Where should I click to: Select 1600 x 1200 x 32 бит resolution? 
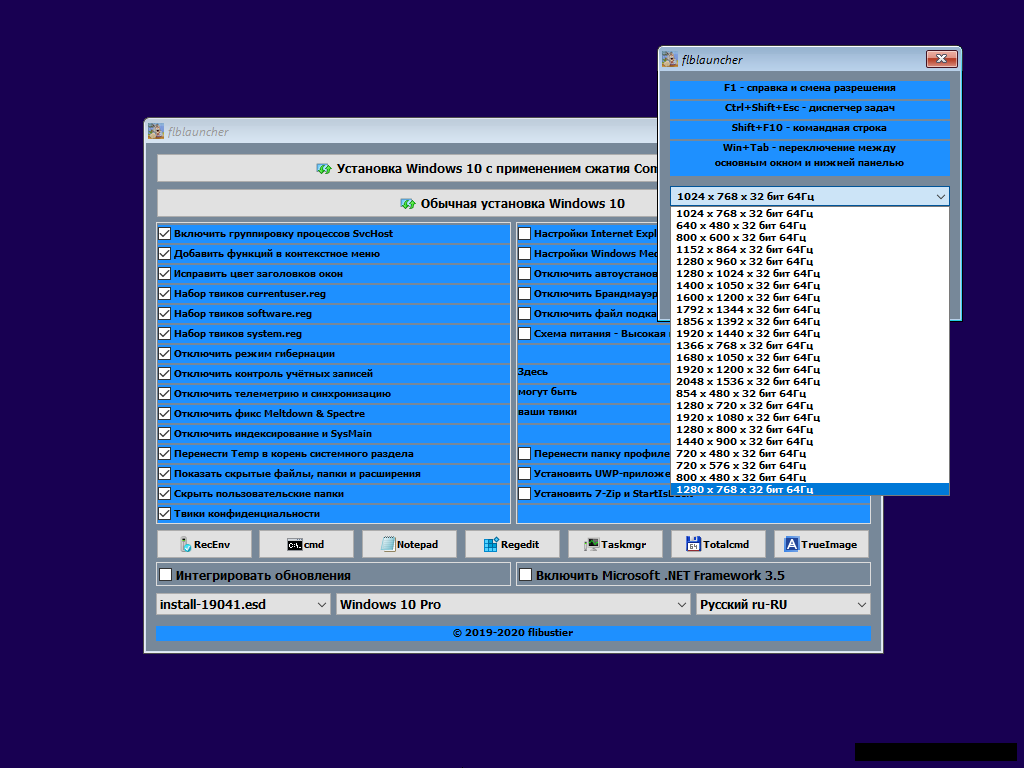810,298
